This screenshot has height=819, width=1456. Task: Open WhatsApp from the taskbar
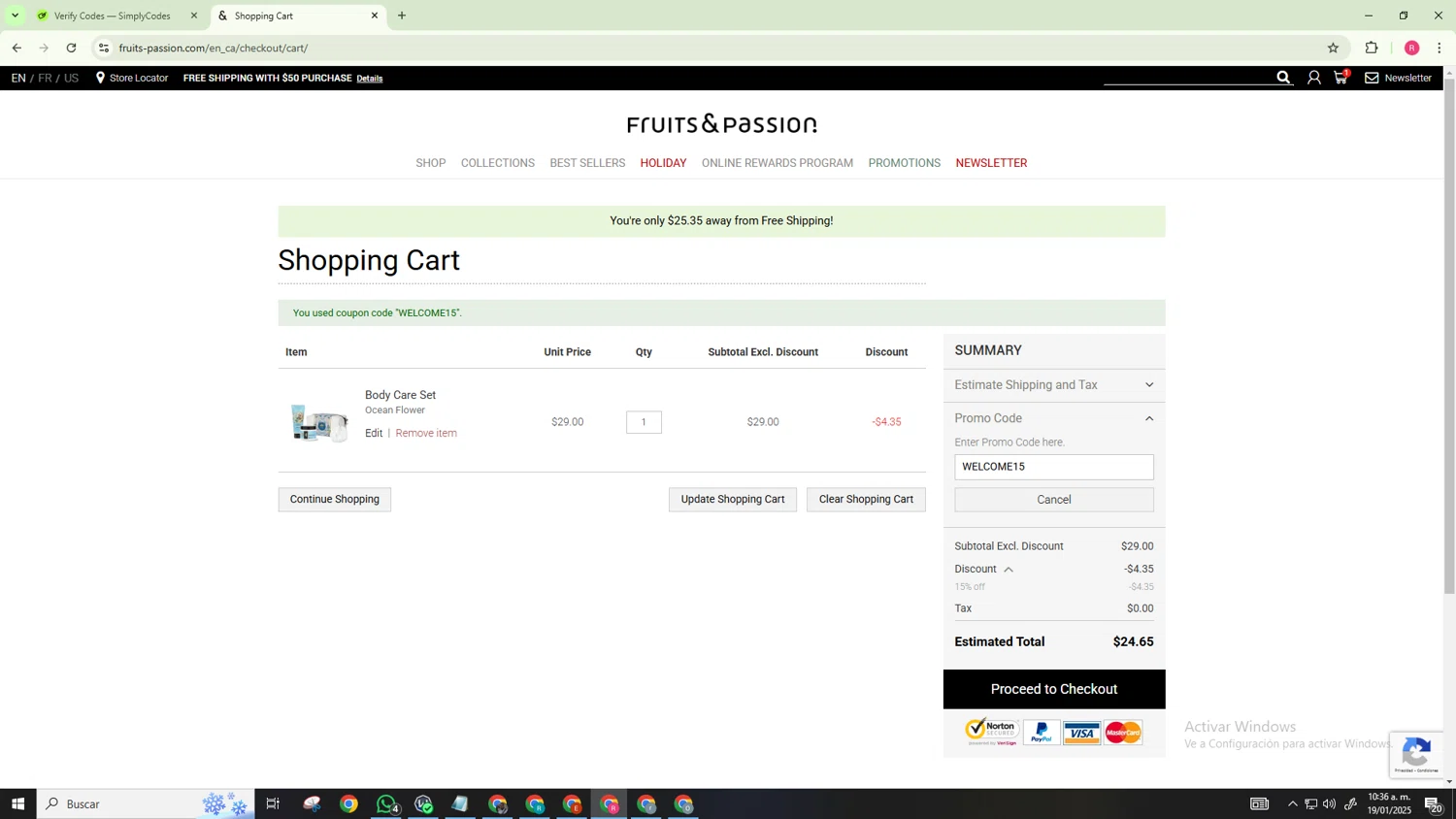(x=386, y=803)
